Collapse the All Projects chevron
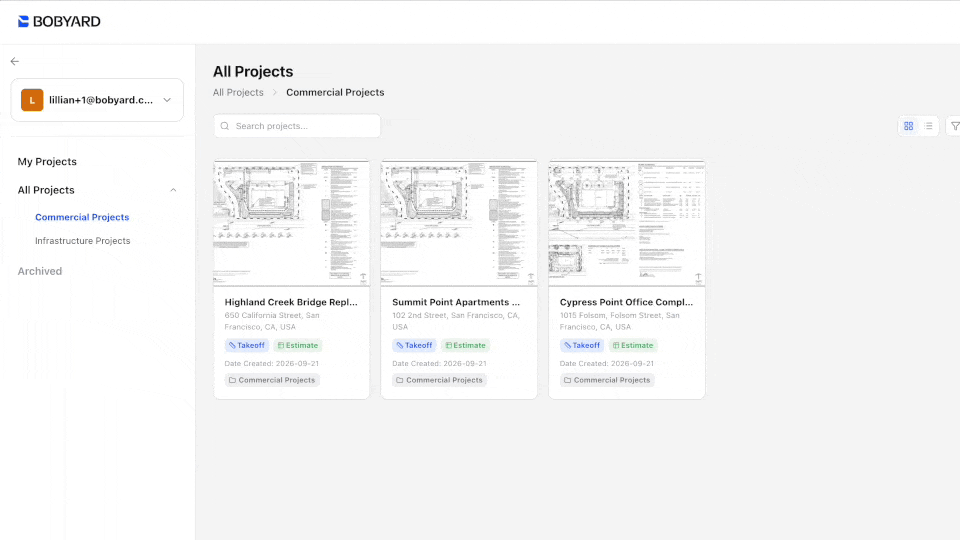The height and width of the screenshot is (540, 960). [173, 190]
